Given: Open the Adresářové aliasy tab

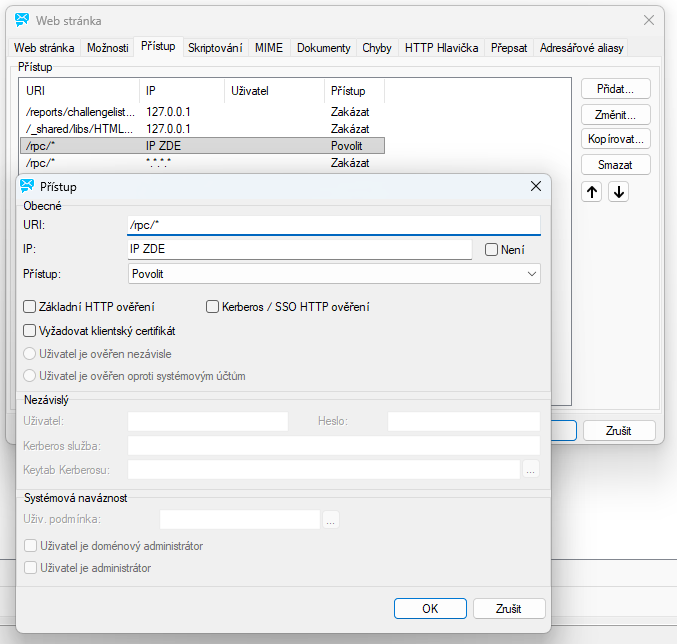Looking at the screenshot, I should (581, 47).
